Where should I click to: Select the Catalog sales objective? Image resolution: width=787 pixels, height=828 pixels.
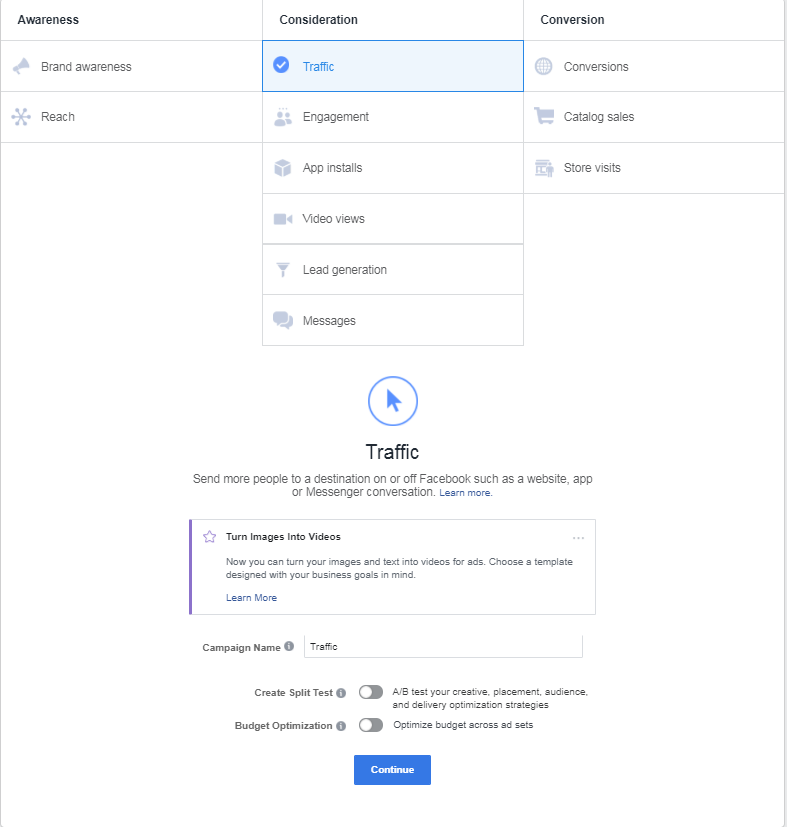[x=654, y=117]
